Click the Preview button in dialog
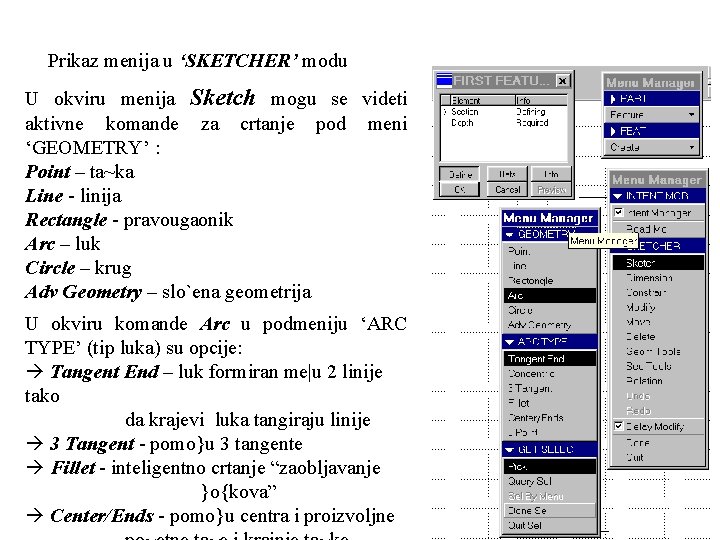Screen dimensions: 720x540 click(x=551, y=189)
